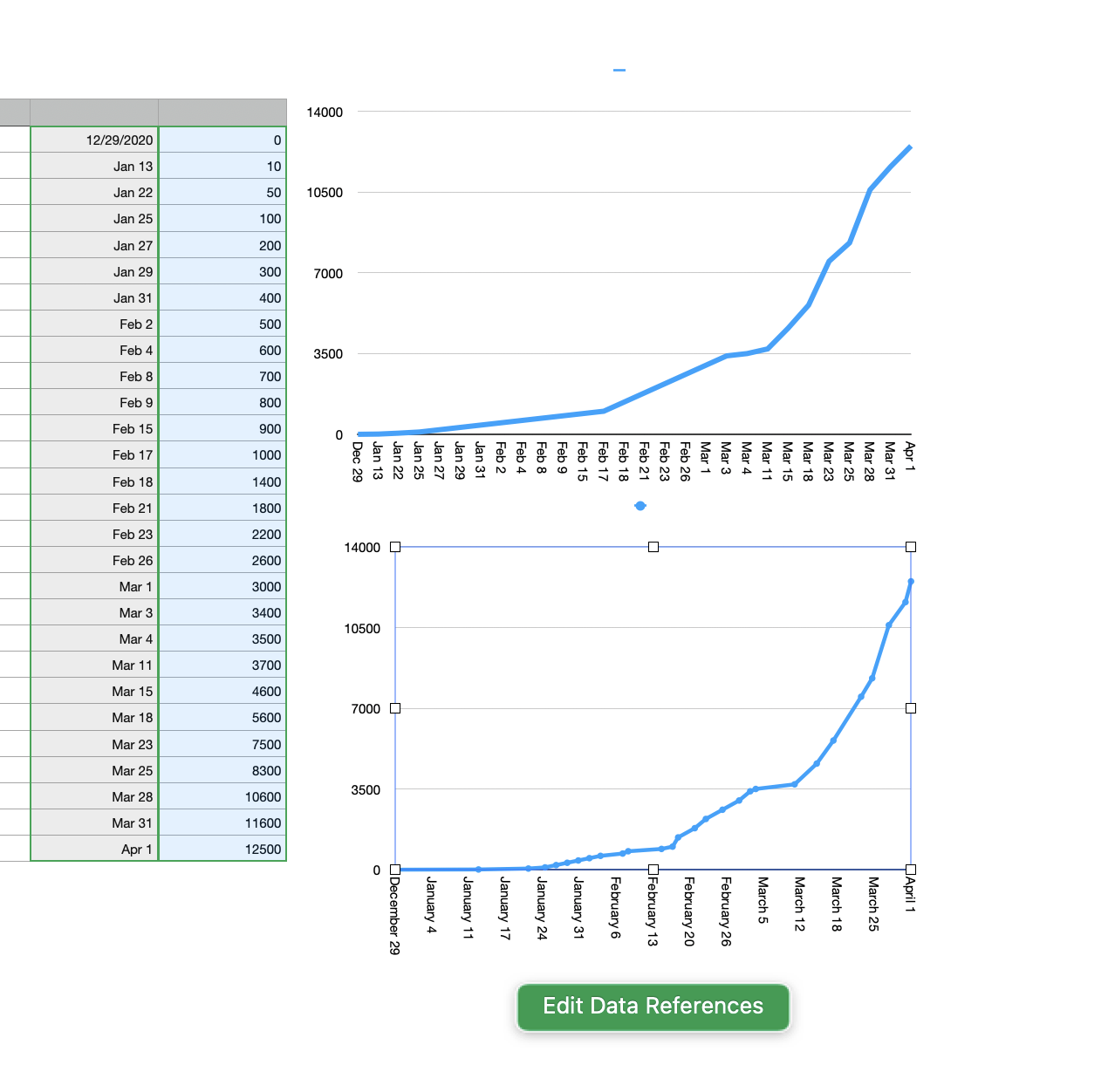
Task: Select the Feb 21 cell
Action: (94, 508)
